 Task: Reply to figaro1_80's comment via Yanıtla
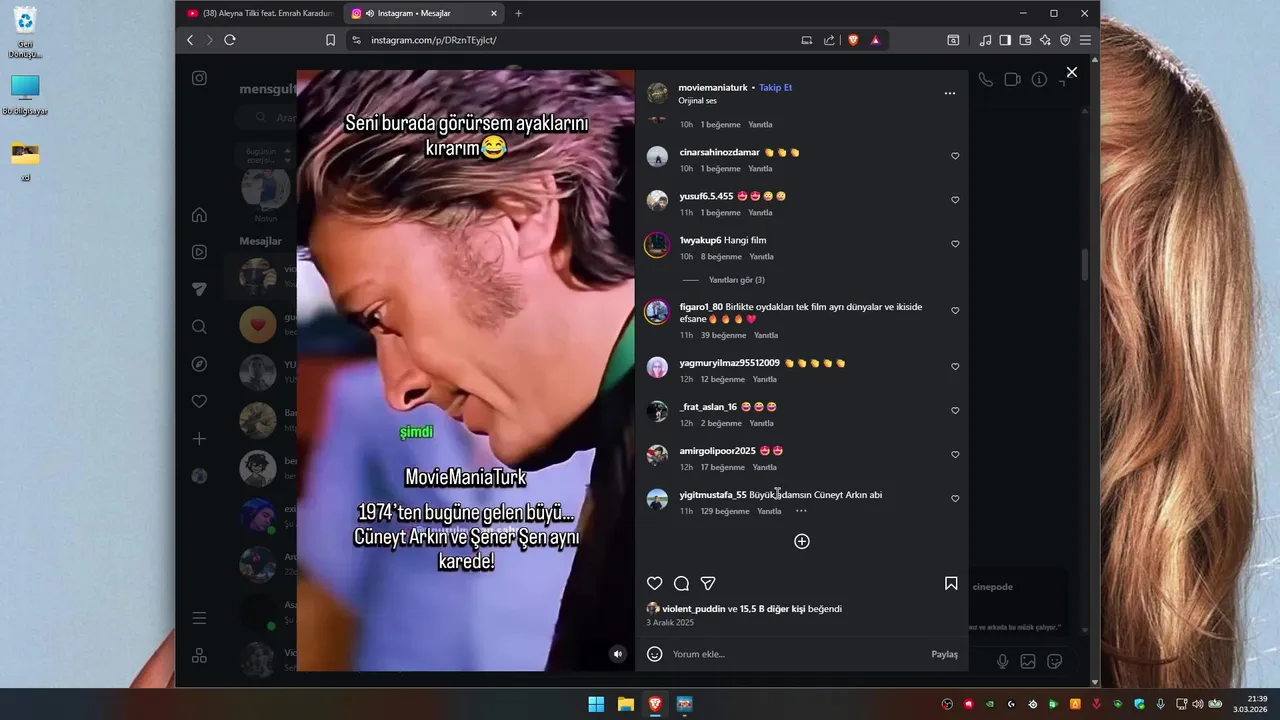766,335
